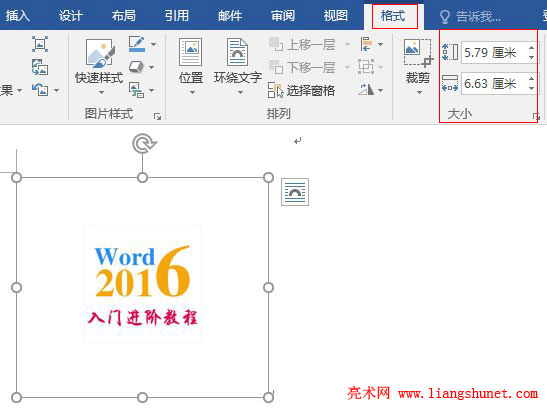Click the picture effects icon
This screenshot has width=547, height=409.
coord(136,67)
